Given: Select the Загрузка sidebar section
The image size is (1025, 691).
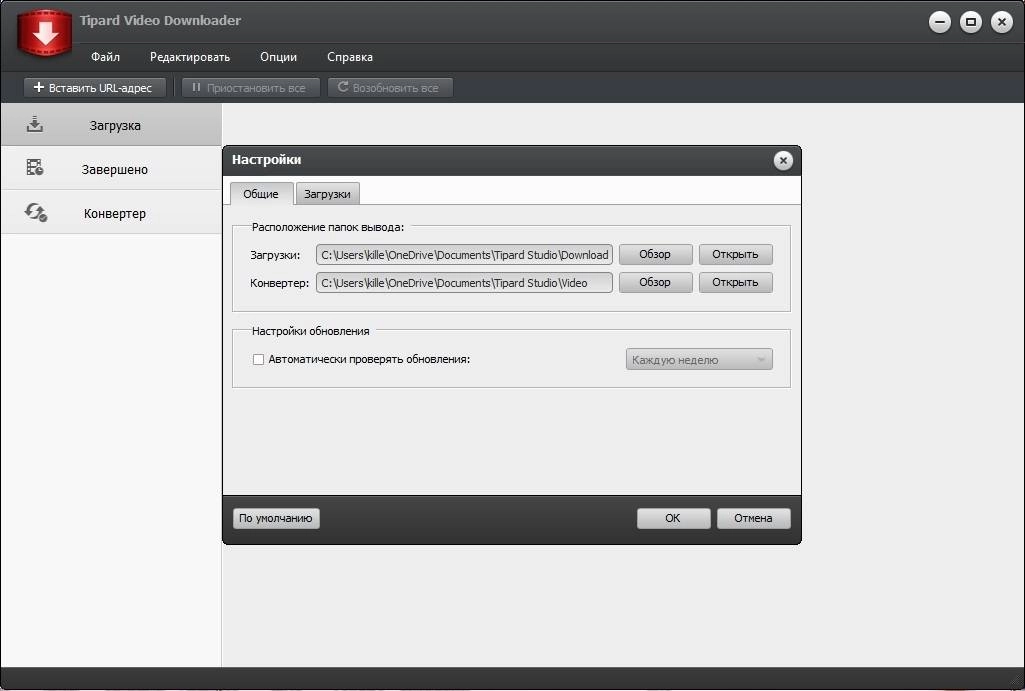Looking at the screenshot, I should coord(111,125).
